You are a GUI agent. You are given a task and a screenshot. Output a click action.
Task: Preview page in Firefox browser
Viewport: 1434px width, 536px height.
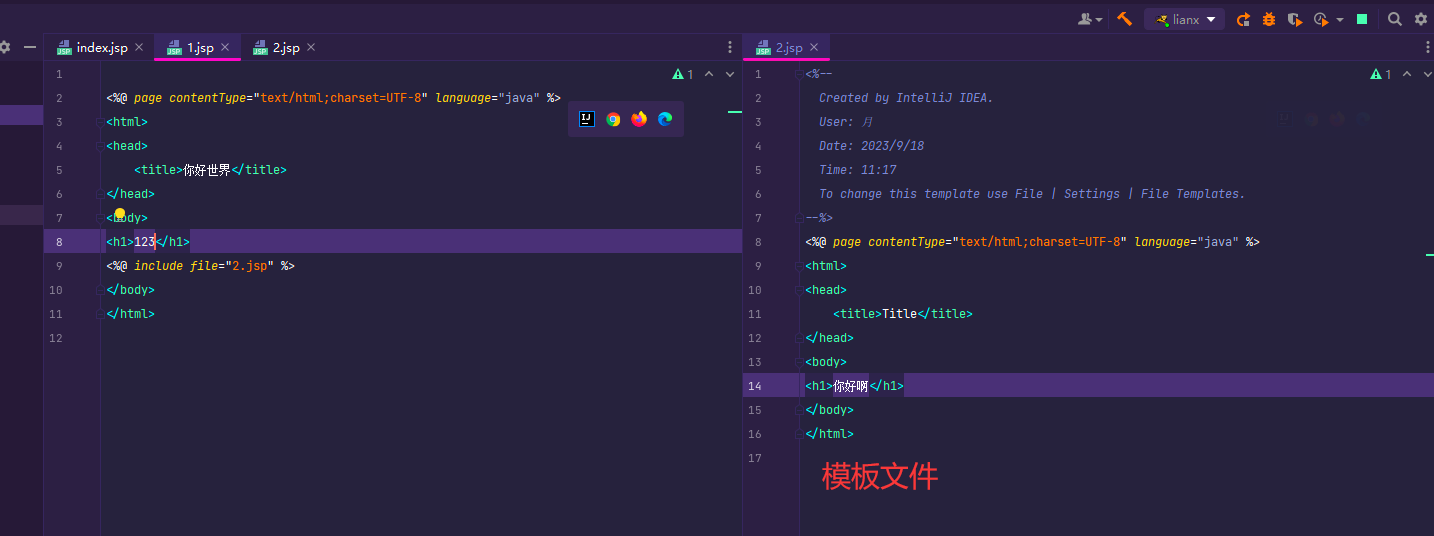tap(639, 119)
